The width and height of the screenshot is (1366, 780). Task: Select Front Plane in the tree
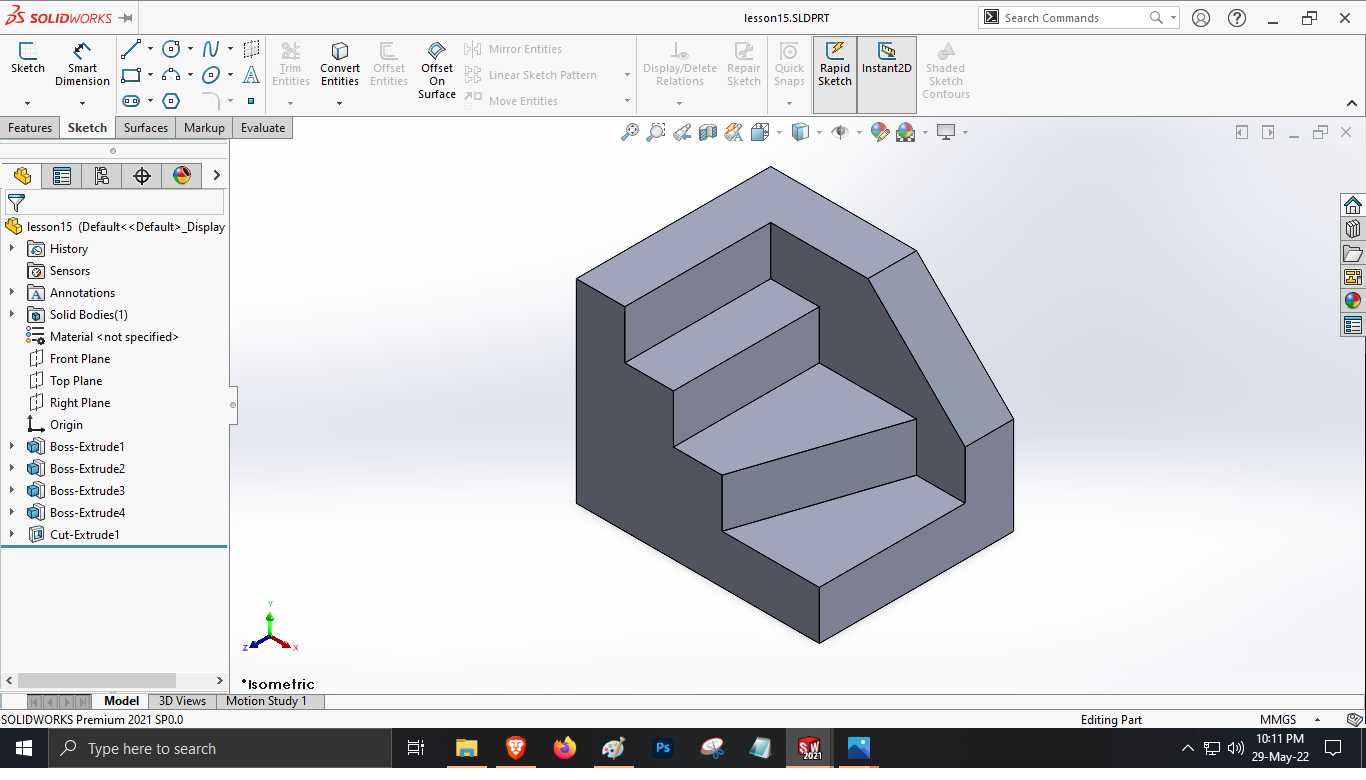click(x=80, y=358)
